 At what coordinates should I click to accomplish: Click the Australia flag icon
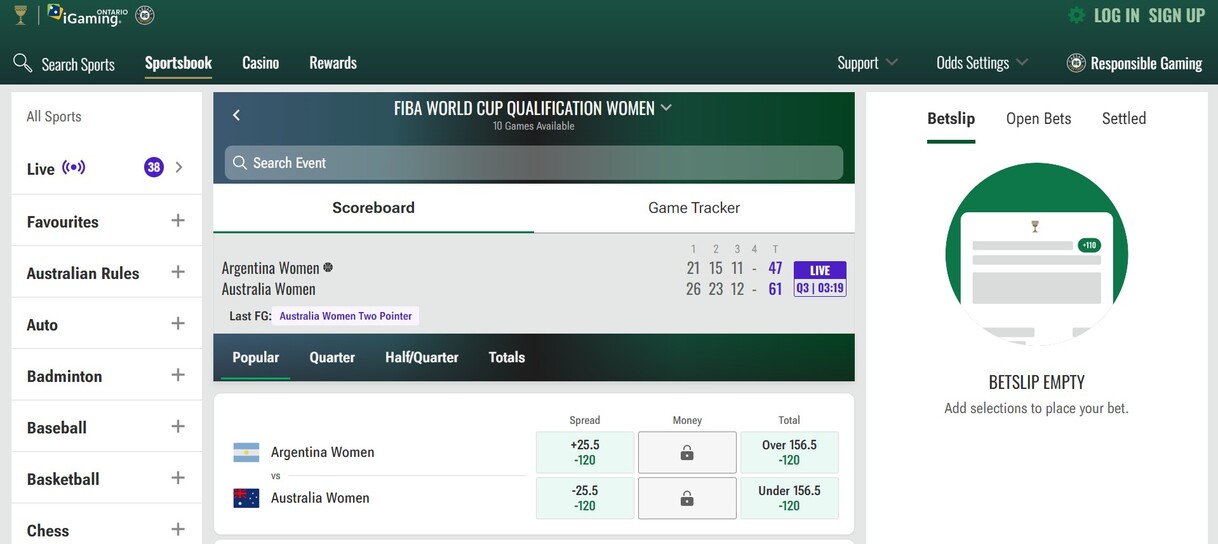(246, 498)
